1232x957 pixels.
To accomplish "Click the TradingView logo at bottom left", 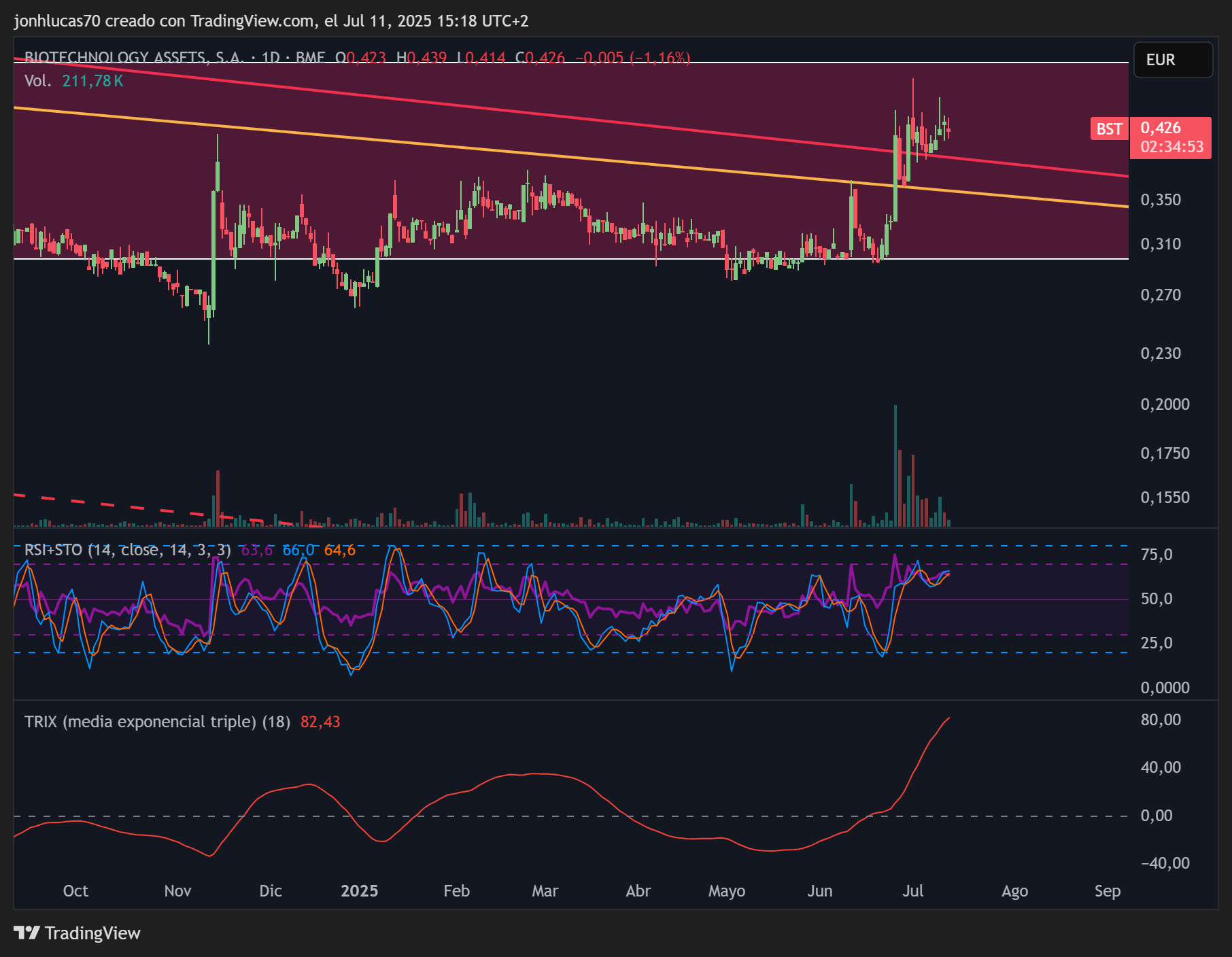I will tap(77, 933).
